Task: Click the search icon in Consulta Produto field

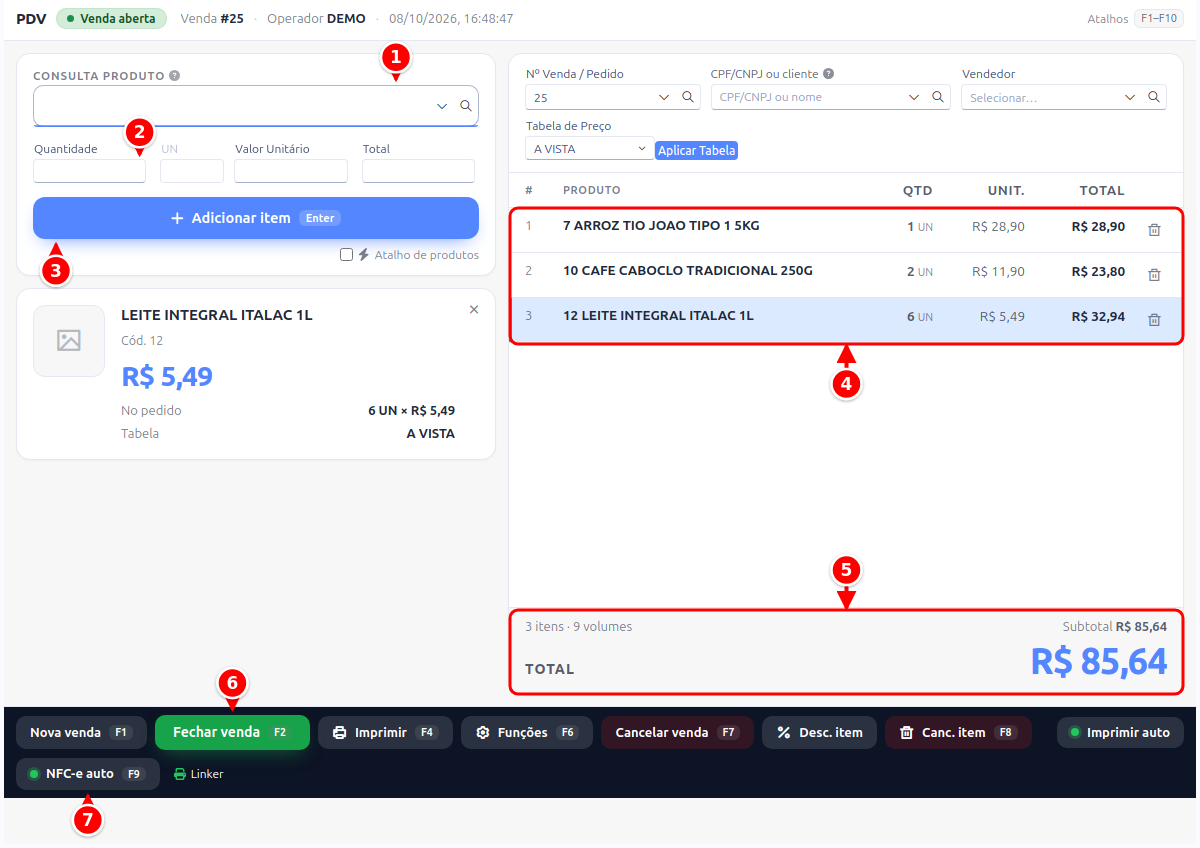Action: click(466, 106)
